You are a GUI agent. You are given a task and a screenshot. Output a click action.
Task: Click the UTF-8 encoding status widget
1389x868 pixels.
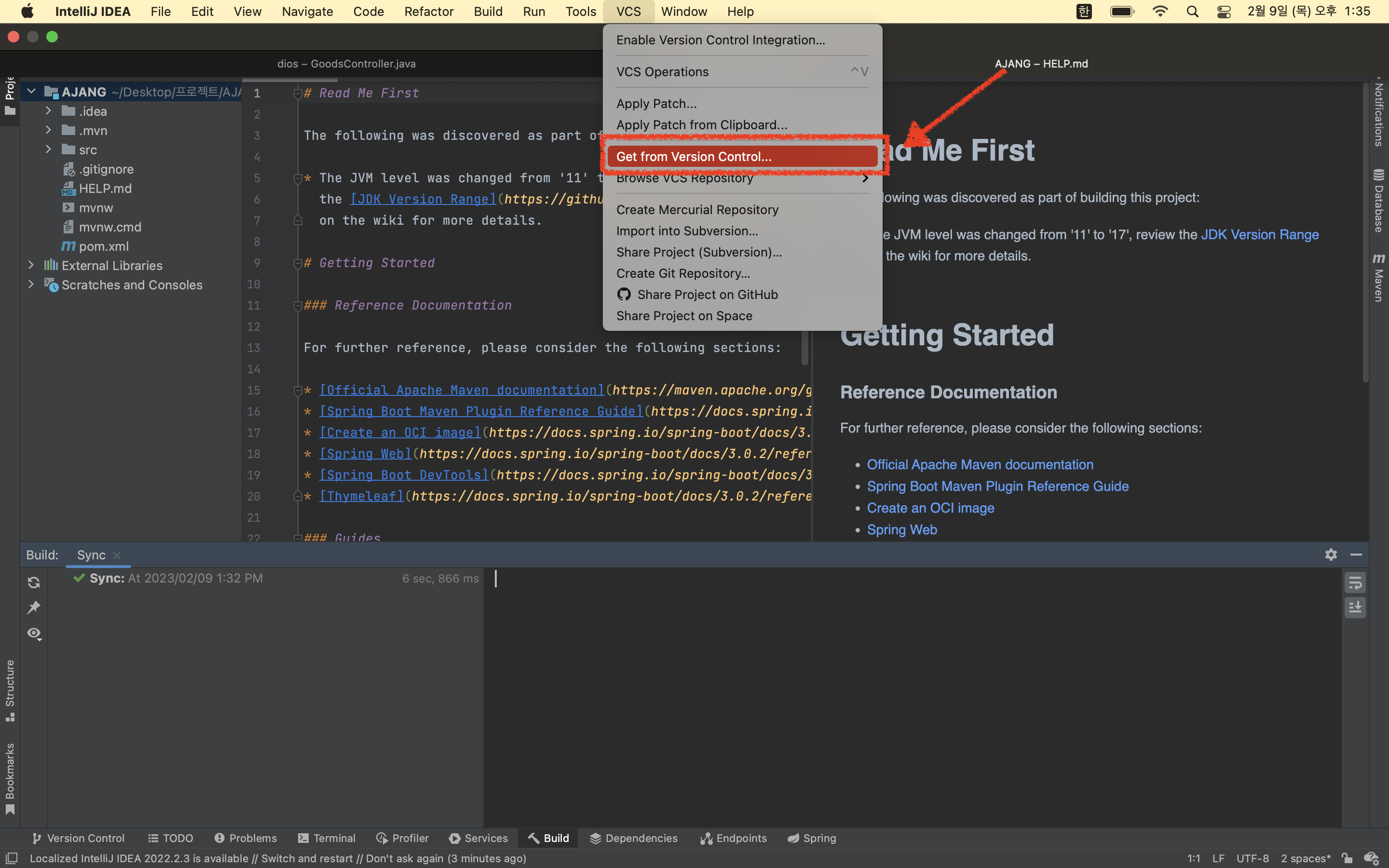(1253, 858)
